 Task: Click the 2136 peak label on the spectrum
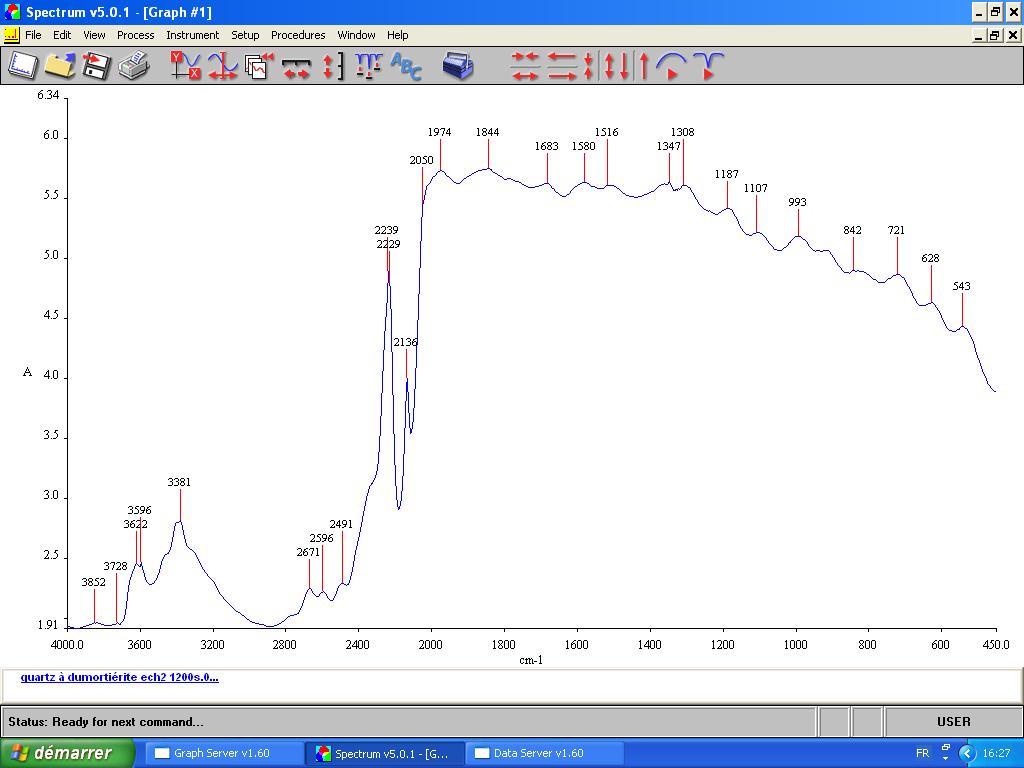[x=405, y=342]
